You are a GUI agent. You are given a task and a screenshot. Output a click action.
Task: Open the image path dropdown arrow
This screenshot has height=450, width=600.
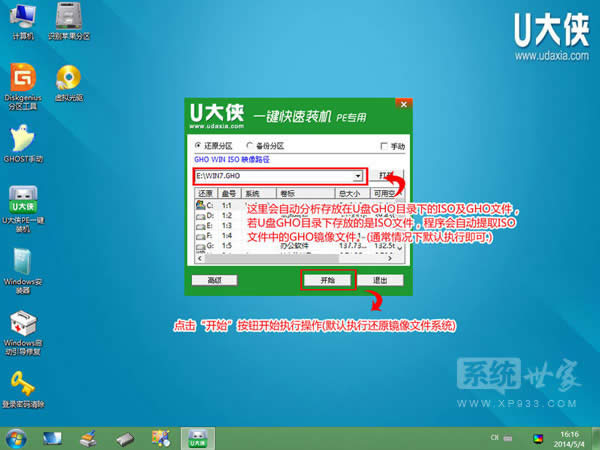coord(358,176)
